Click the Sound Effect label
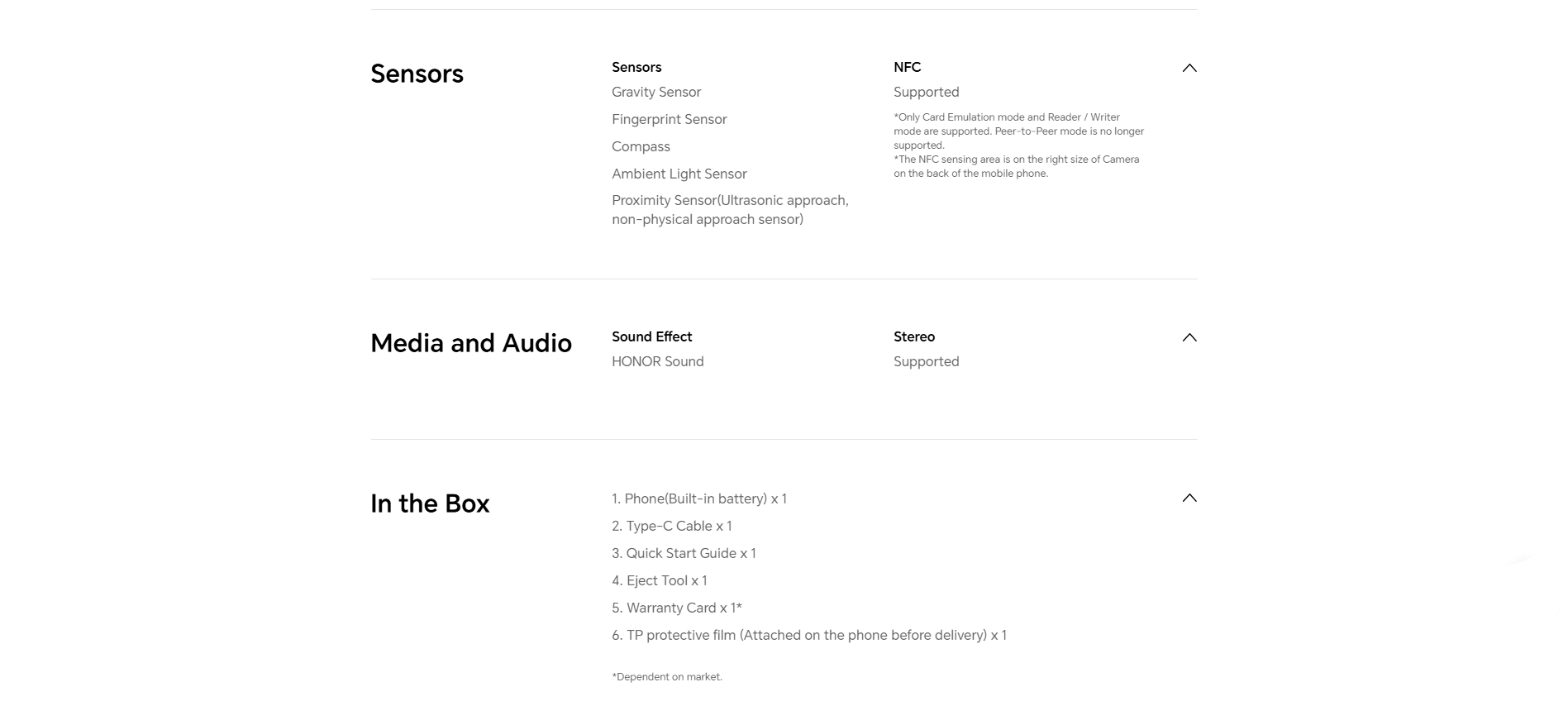Viewport: 1568px width, 706px height. click(x=651, y=336)
